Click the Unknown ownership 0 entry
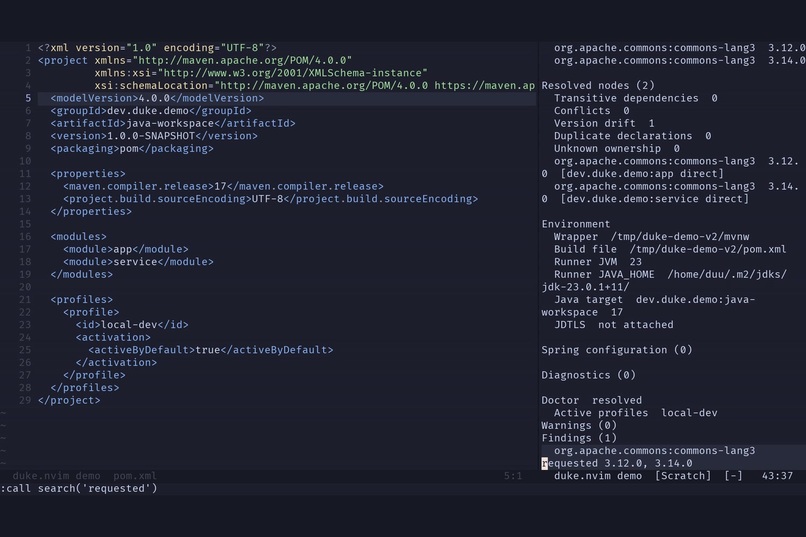The height and width of the screenshot is (537, 806). click(616, 149)
